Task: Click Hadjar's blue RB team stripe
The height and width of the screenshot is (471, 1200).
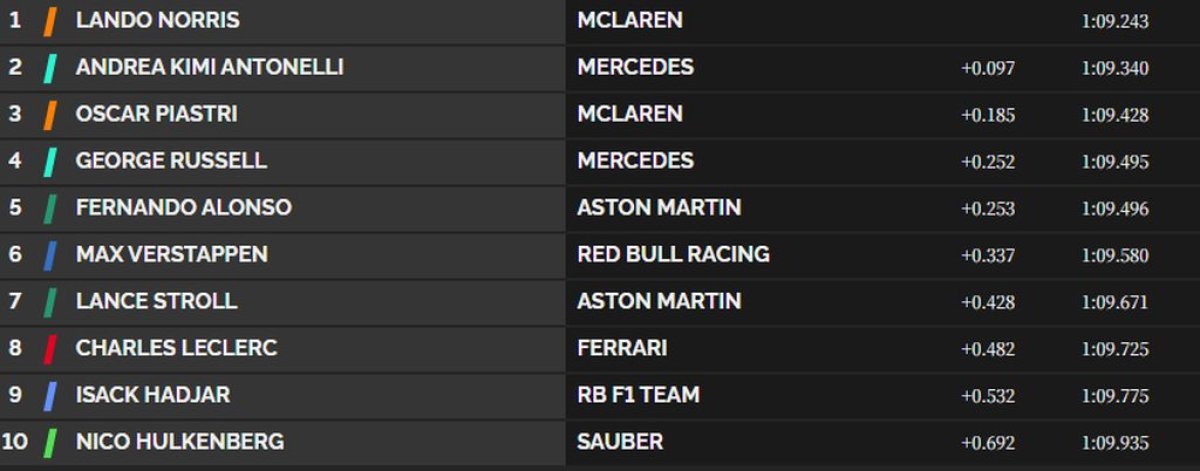Action: (x=50, y=396)
